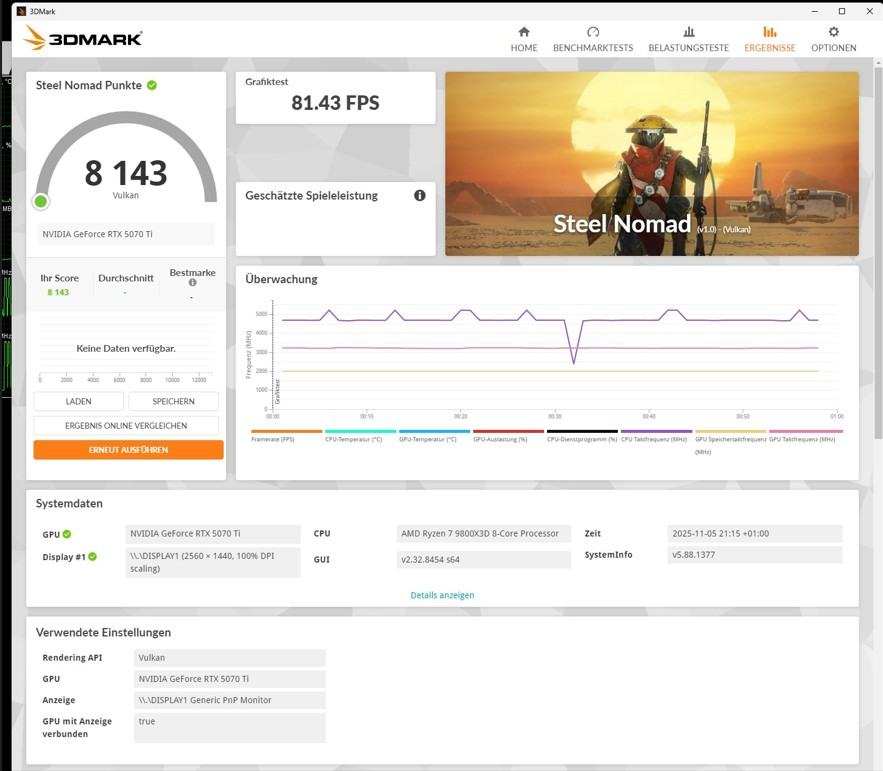
Task: Click the Rendering API value Vulkan
Action: (230, 658)
